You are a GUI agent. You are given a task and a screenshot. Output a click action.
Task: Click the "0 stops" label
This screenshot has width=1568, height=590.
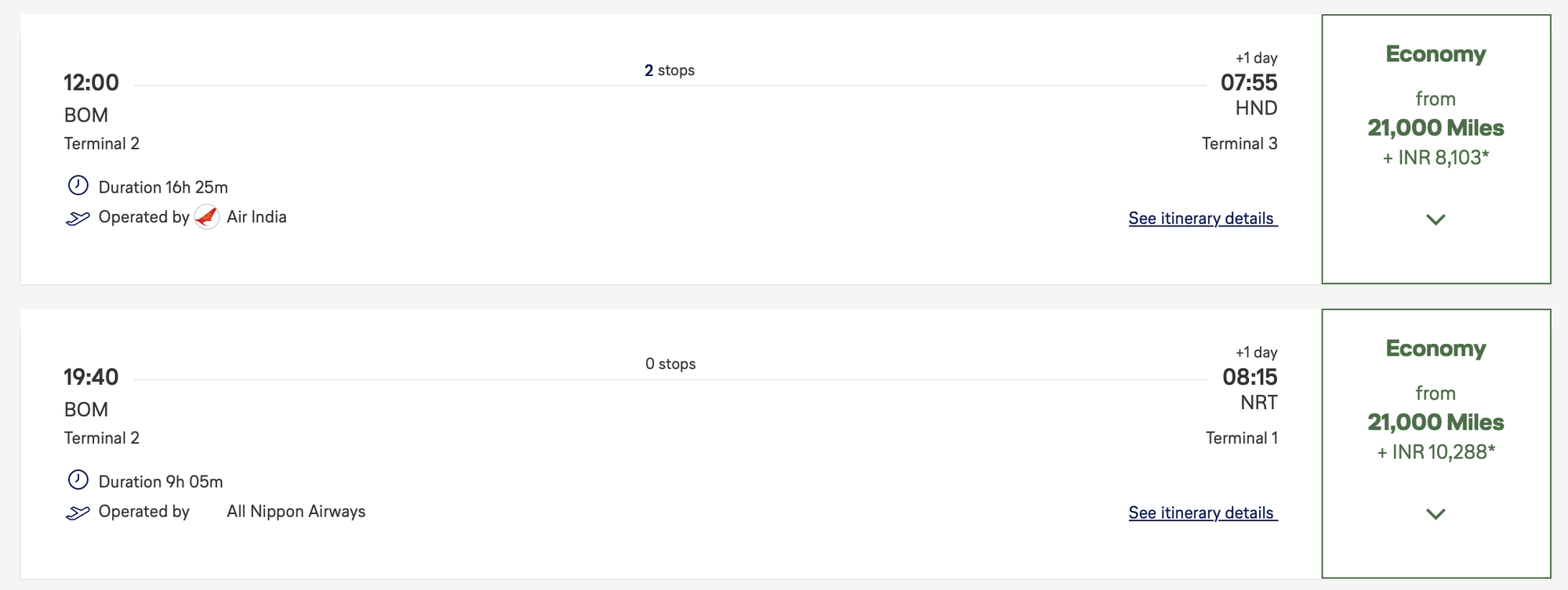click(x=670, y=364)
